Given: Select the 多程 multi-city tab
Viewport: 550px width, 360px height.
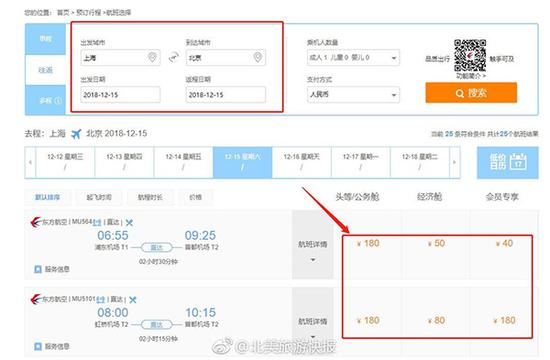Looking at the screenshot, I should [x=45, y=100].
